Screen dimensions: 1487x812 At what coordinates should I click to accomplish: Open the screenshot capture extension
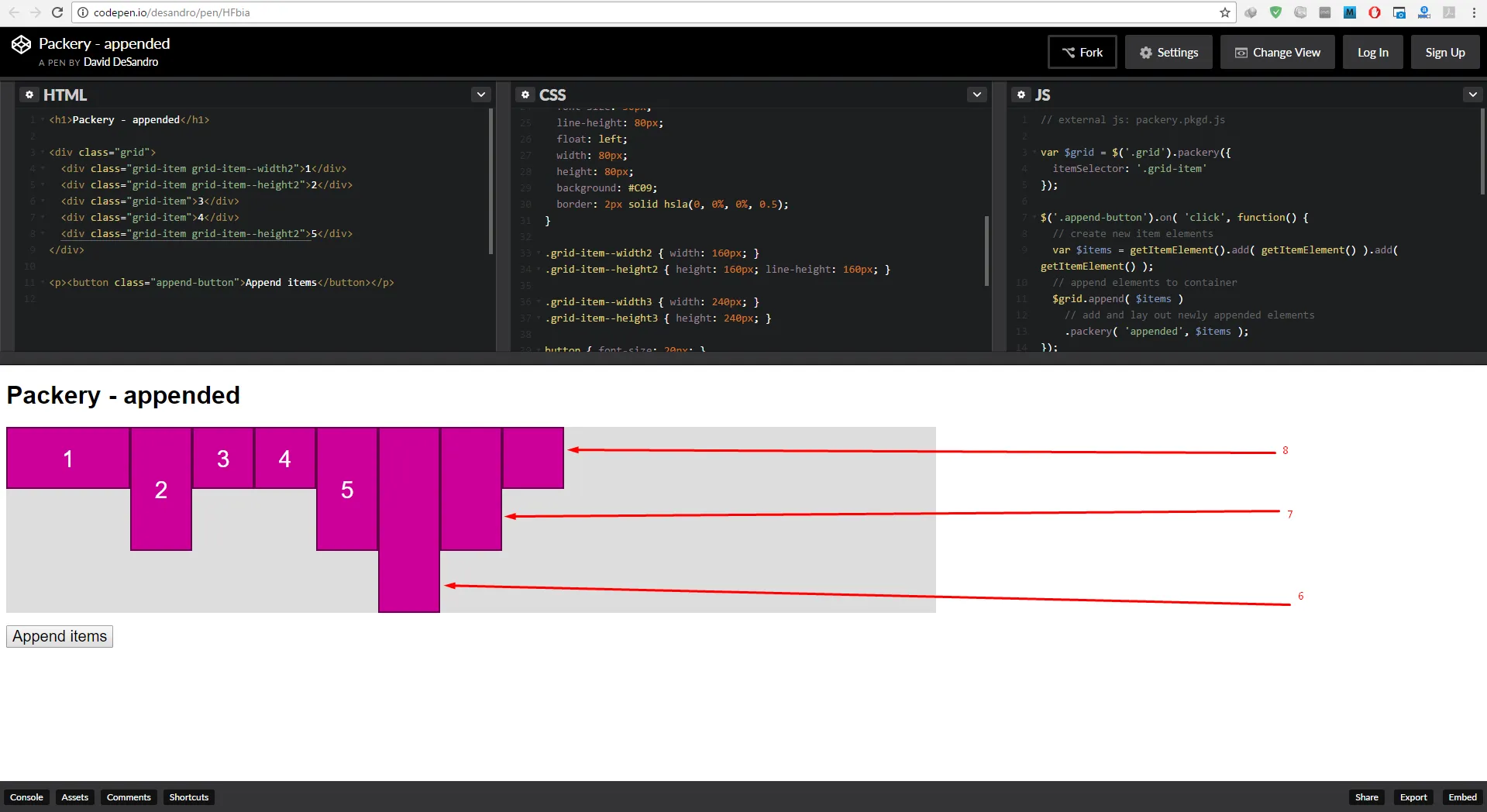(x=1399, y=12)
